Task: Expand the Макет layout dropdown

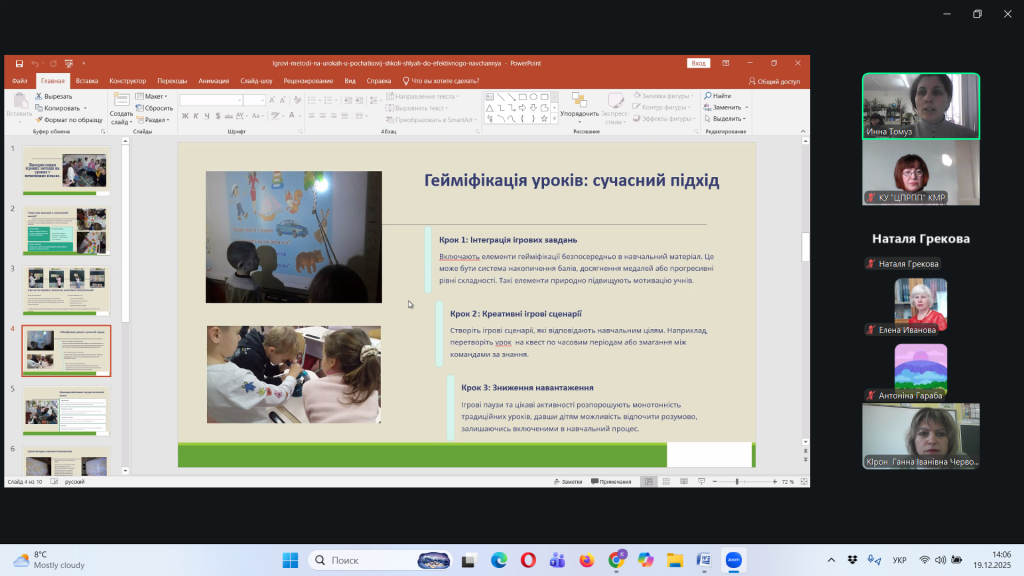Action: point(152,97)
